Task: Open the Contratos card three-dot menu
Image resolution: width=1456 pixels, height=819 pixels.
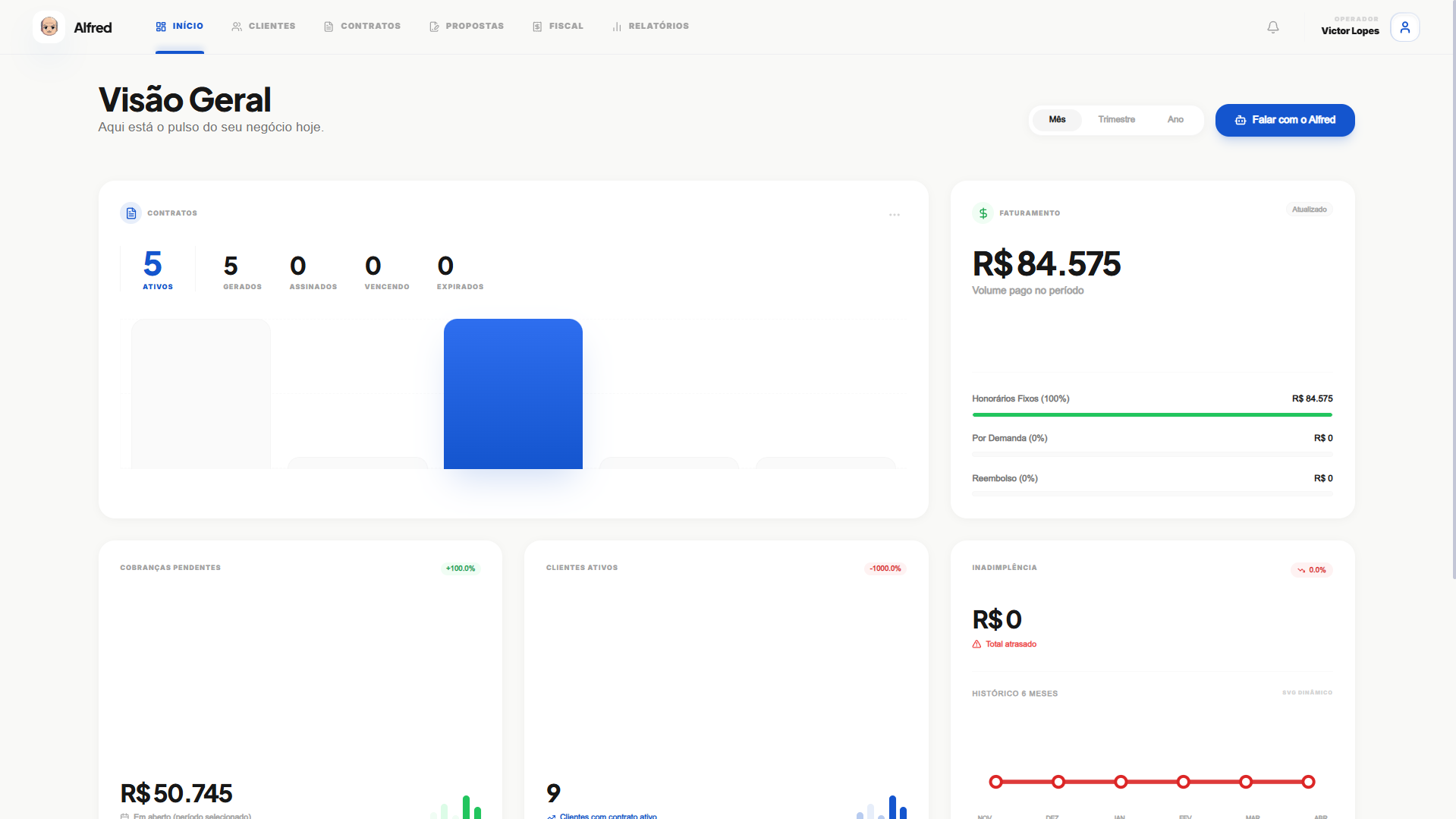Action: coord(895,215)
